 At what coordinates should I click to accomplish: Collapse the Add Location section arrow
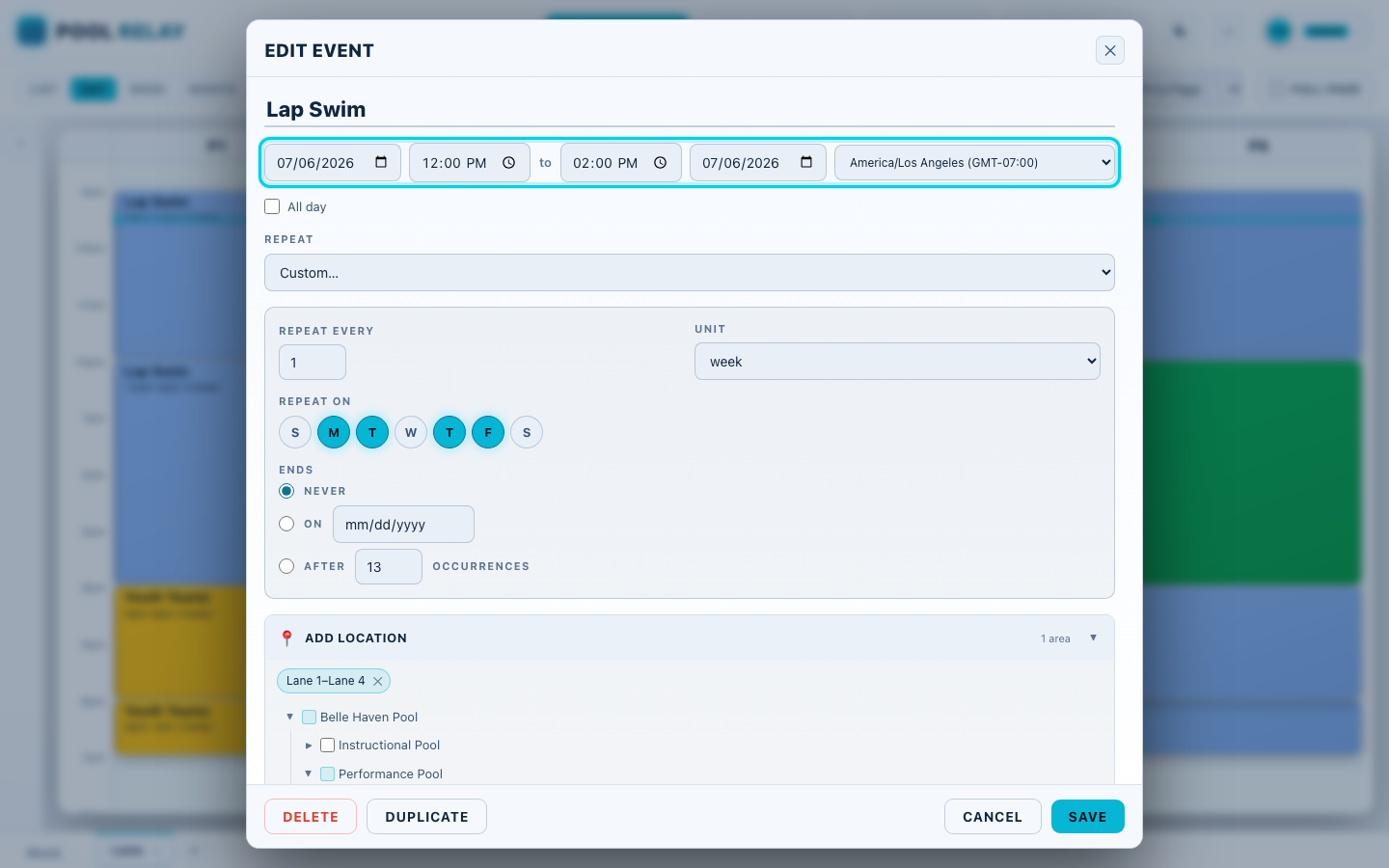pos(1093,637)
